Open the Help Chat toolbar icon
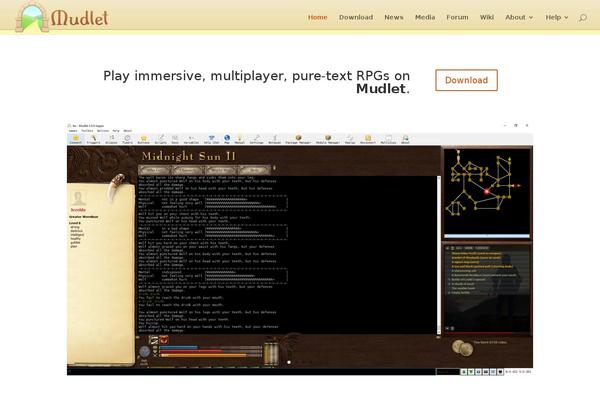This screenshot has width=600, height=400. (x=211, y=139)
